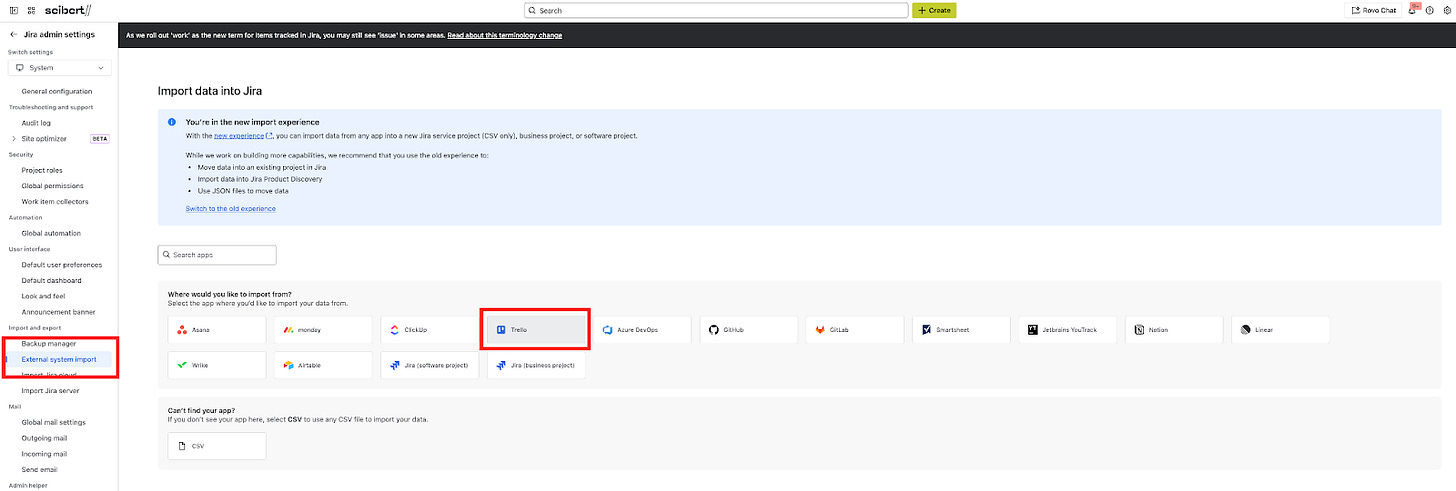Open Global mail settings
This screenshot has height=491, width=1456.
click(x=53, y=422)
